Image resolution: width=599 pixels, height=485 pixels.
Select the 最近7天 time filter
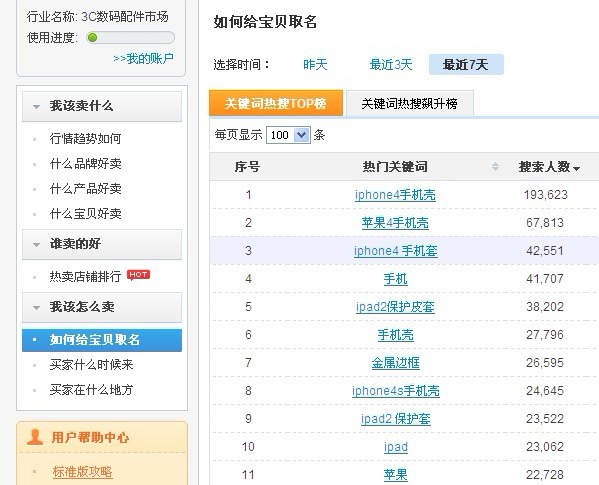tap(466, 64)
